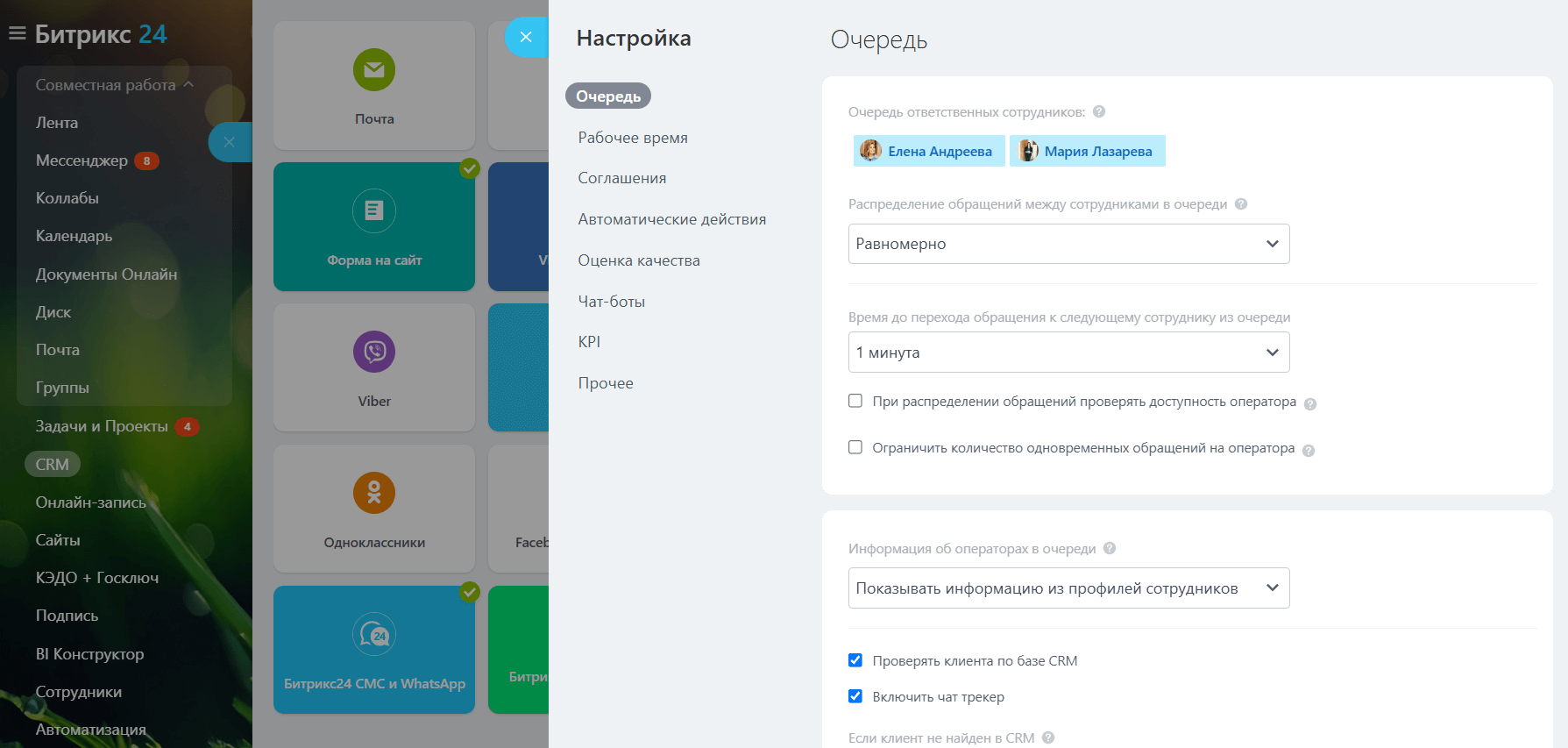Open Онлайн-запись in sidebar
The image size is (1568, 748).
(91, 502)
